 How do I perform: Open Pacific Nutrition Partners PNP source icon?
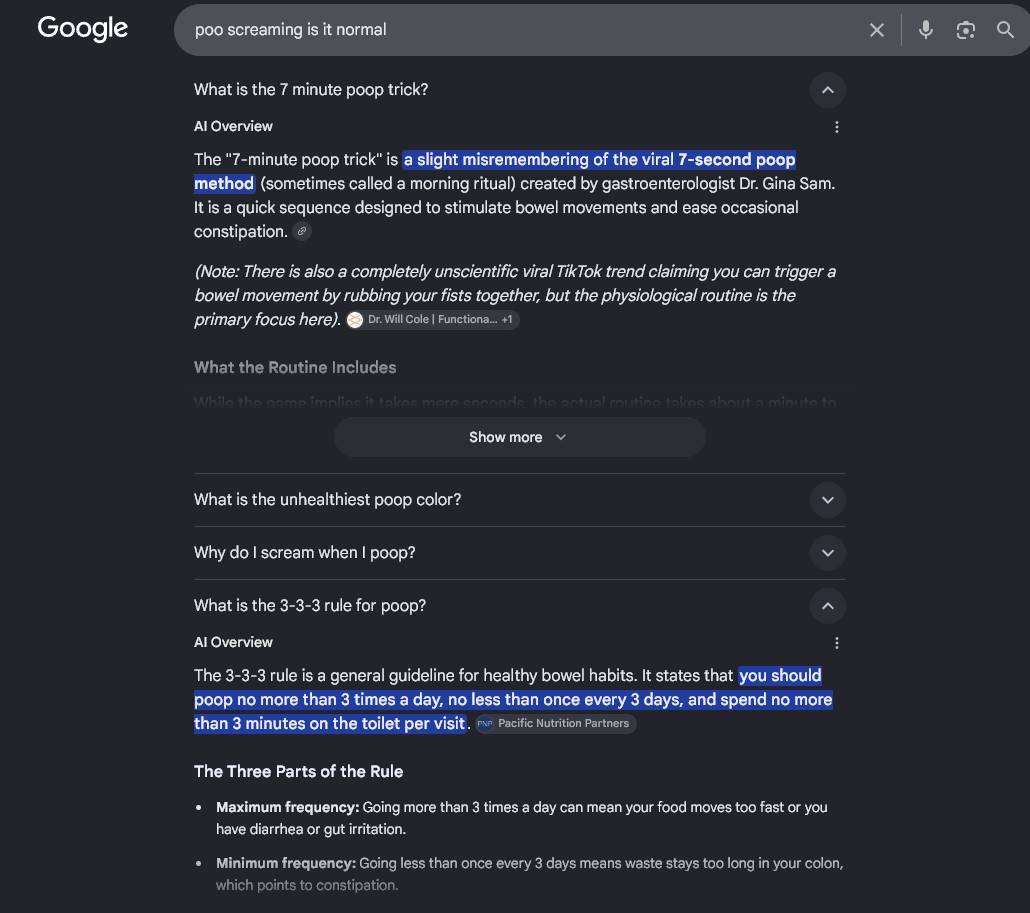pyautogui.click(x=485, y=724)
